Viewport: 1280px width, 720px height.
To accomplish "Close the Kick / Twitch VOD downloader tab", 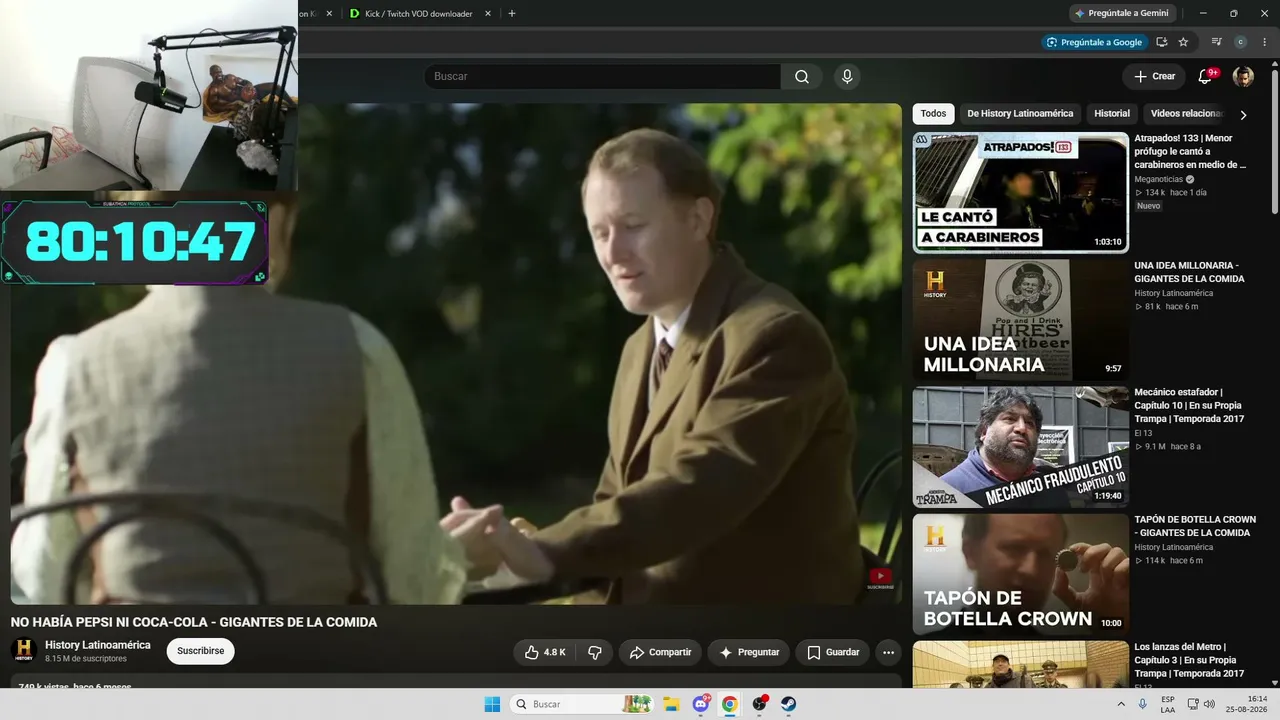I will [x=488, y=14].
